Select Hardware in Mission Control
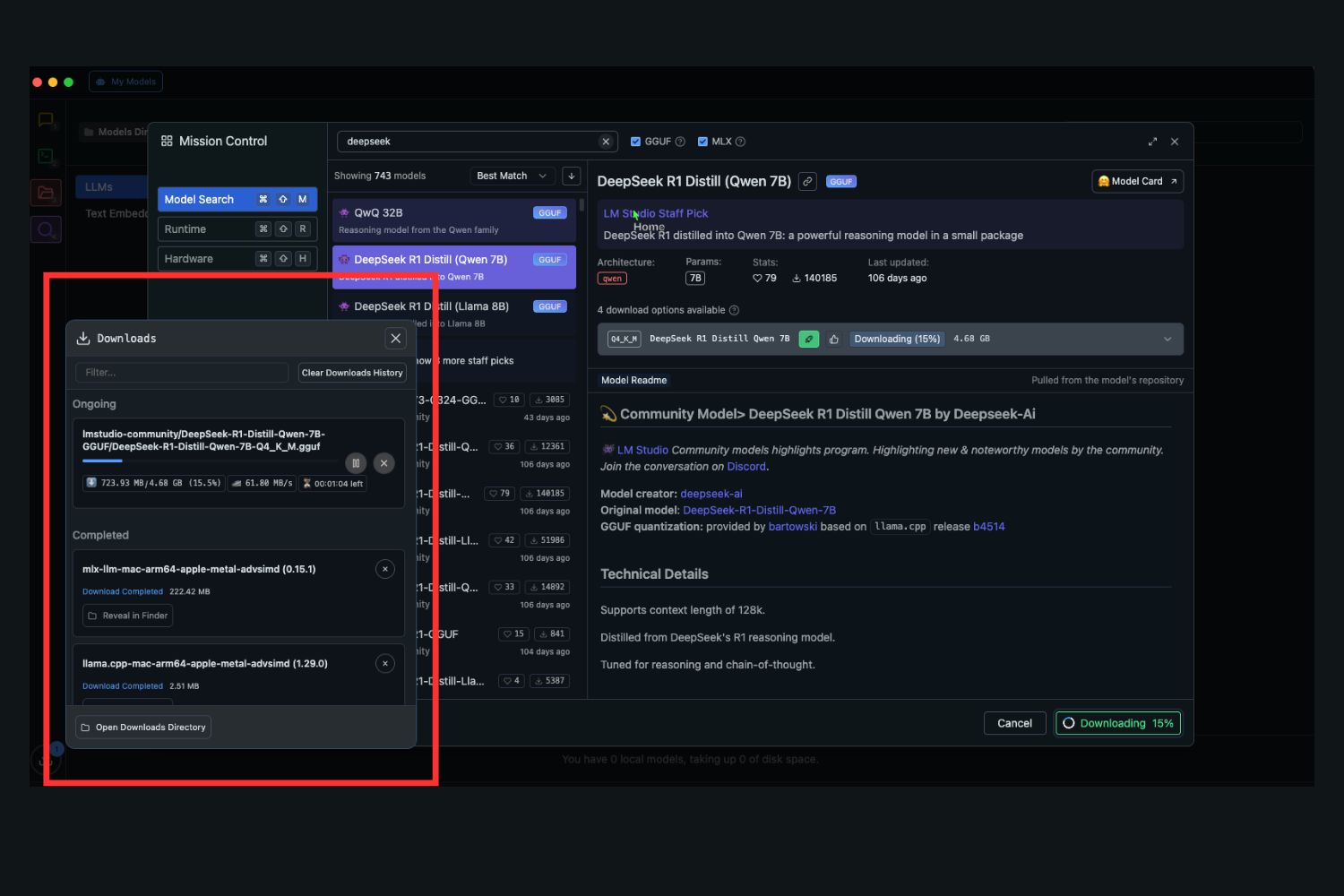 click(237, 258)
